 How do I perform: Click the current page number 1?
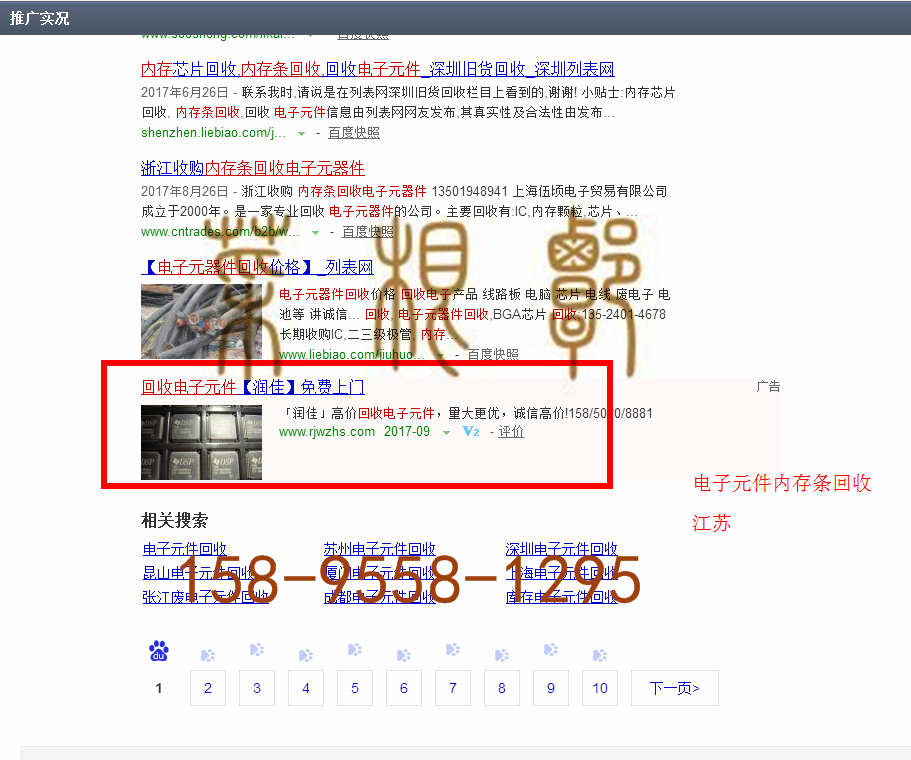(159, 688)
